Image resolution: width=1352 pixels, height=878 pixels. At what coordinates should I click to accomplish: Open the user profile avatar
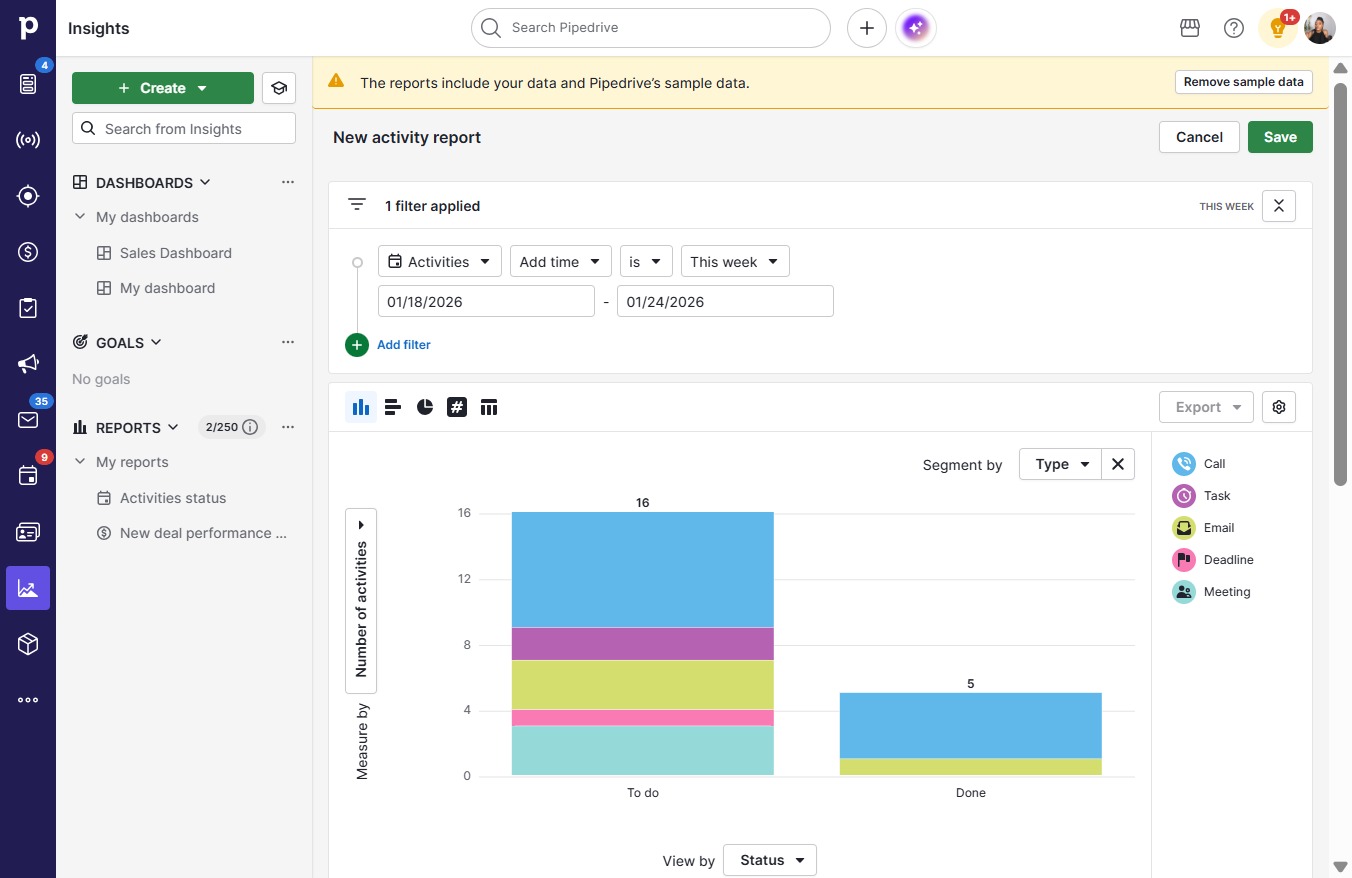pyautogui.click(x=1320, y=28)
